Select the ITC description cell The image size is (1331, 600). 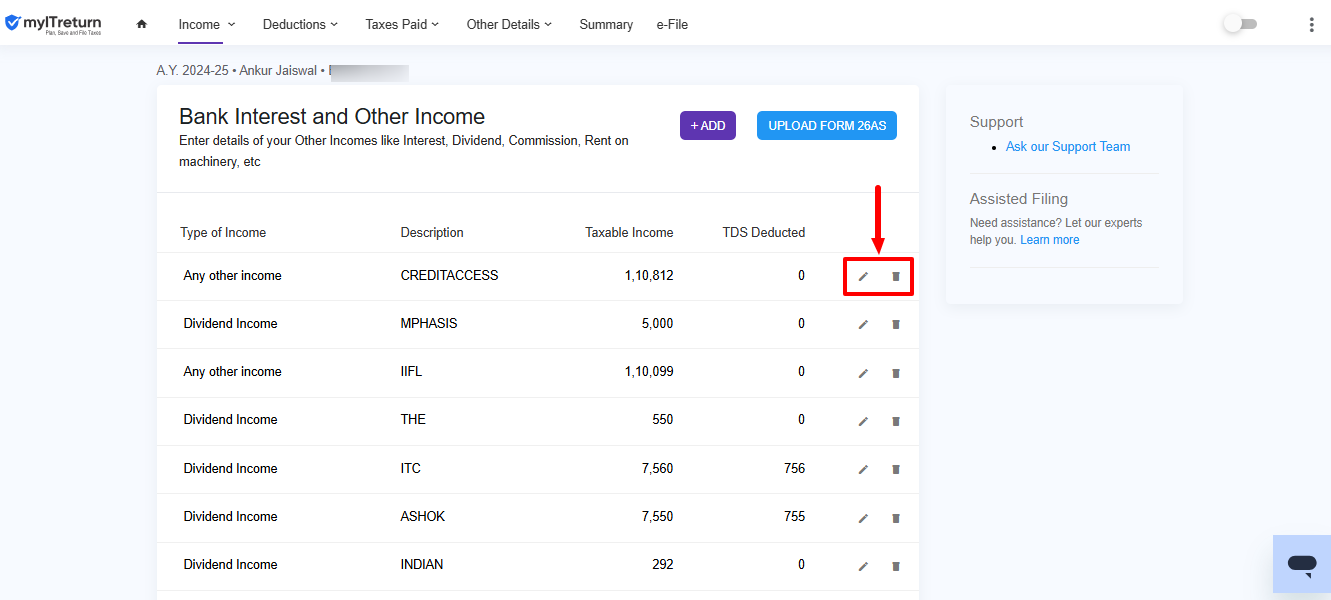coord(411,468)
